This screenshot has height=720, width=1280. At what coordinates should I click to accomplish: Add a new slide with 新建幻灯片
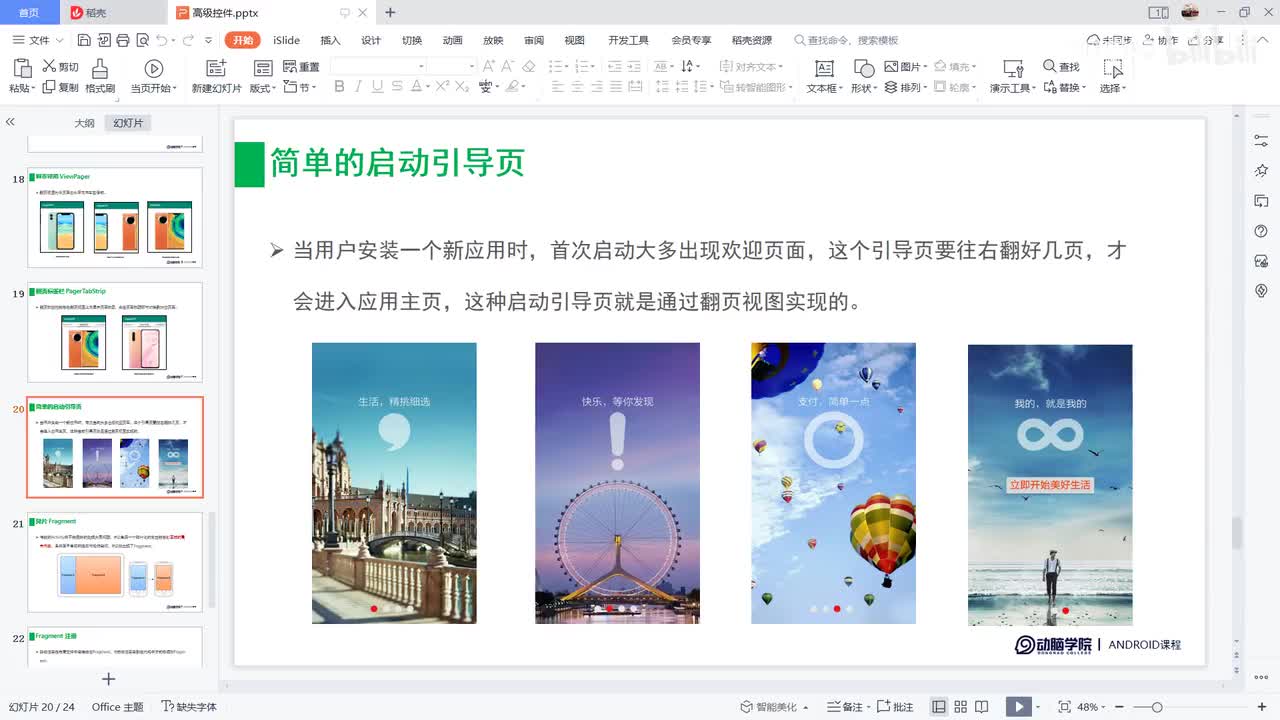[x=216, y=76]
